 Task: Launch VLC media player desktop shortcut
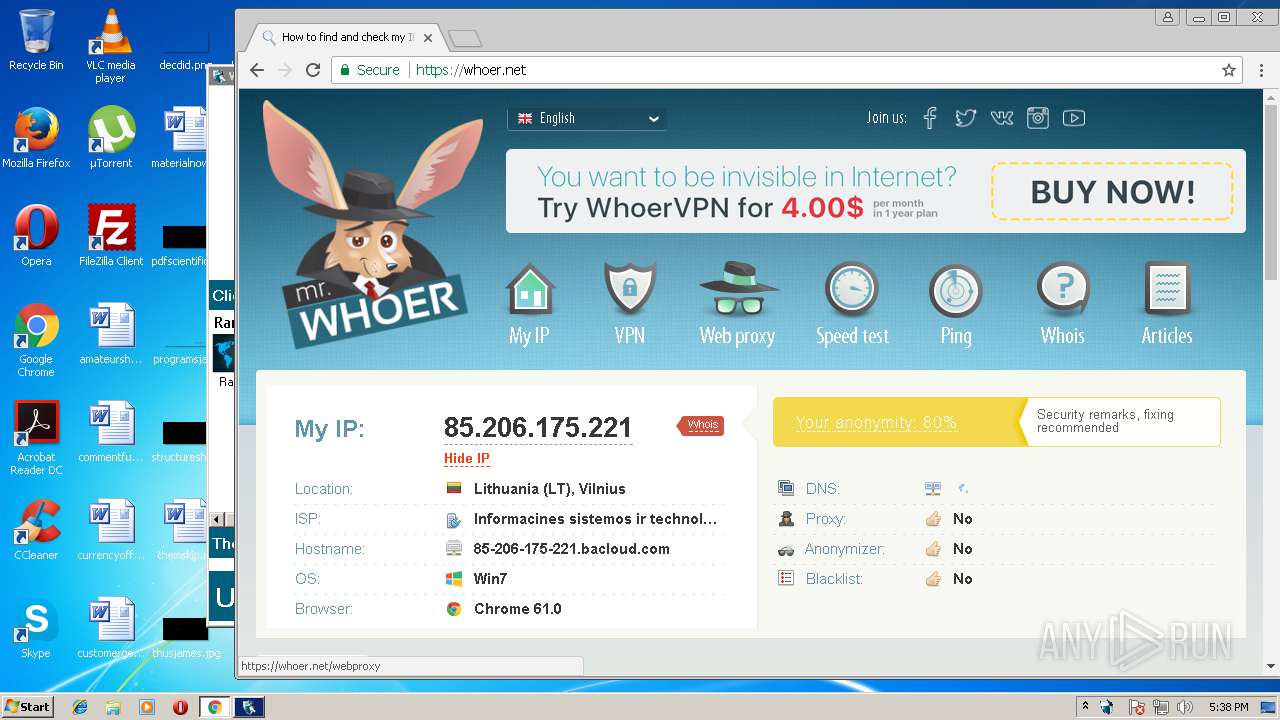pyautogui.click(x=110, y=45)
